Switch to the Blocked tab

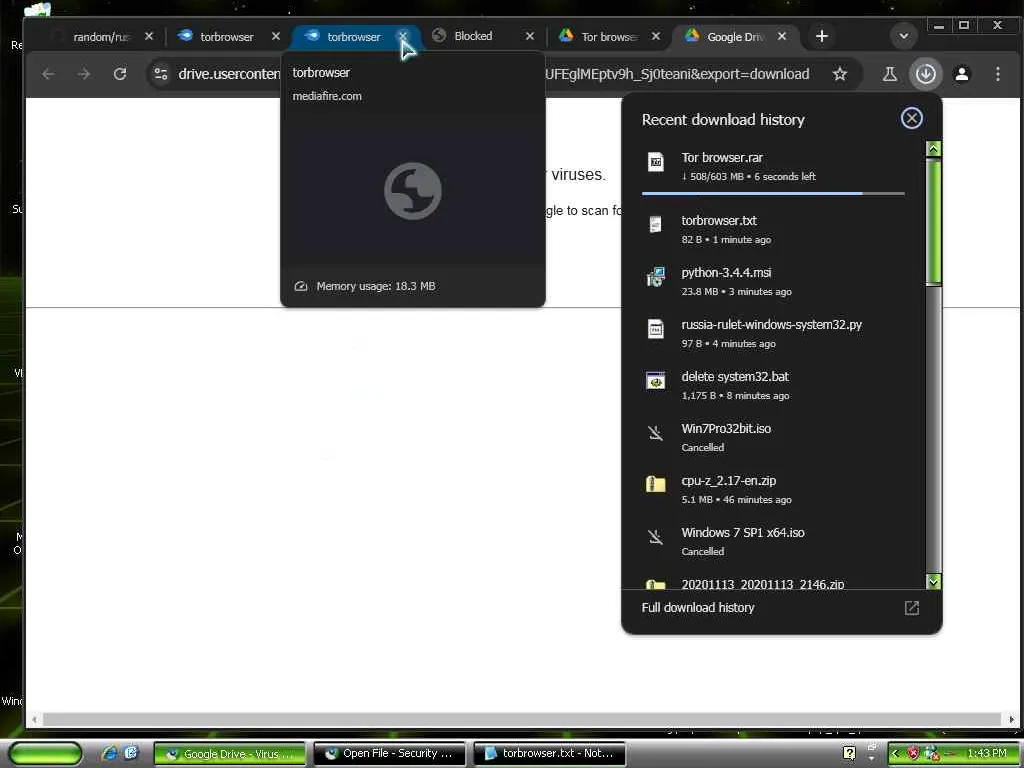pos(473,37)
